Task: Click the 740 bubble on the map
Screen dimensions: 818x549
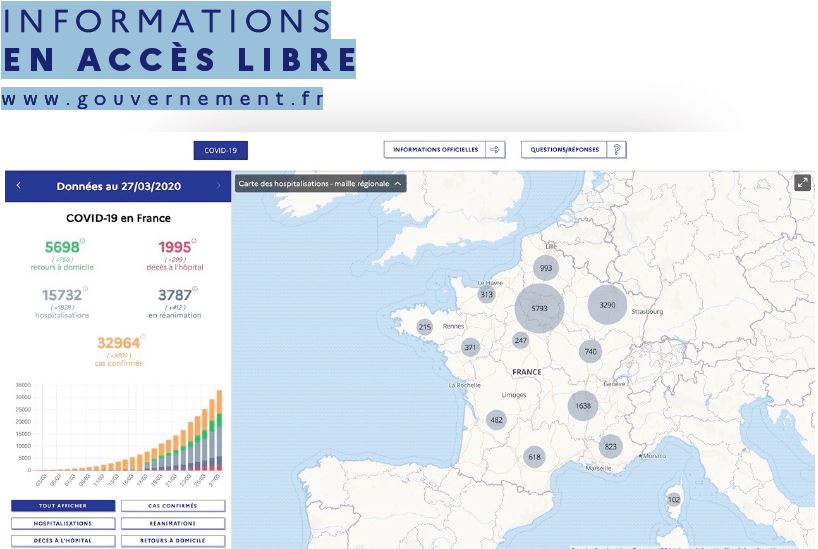Action: pyautogui.click(x=591, y=351)
